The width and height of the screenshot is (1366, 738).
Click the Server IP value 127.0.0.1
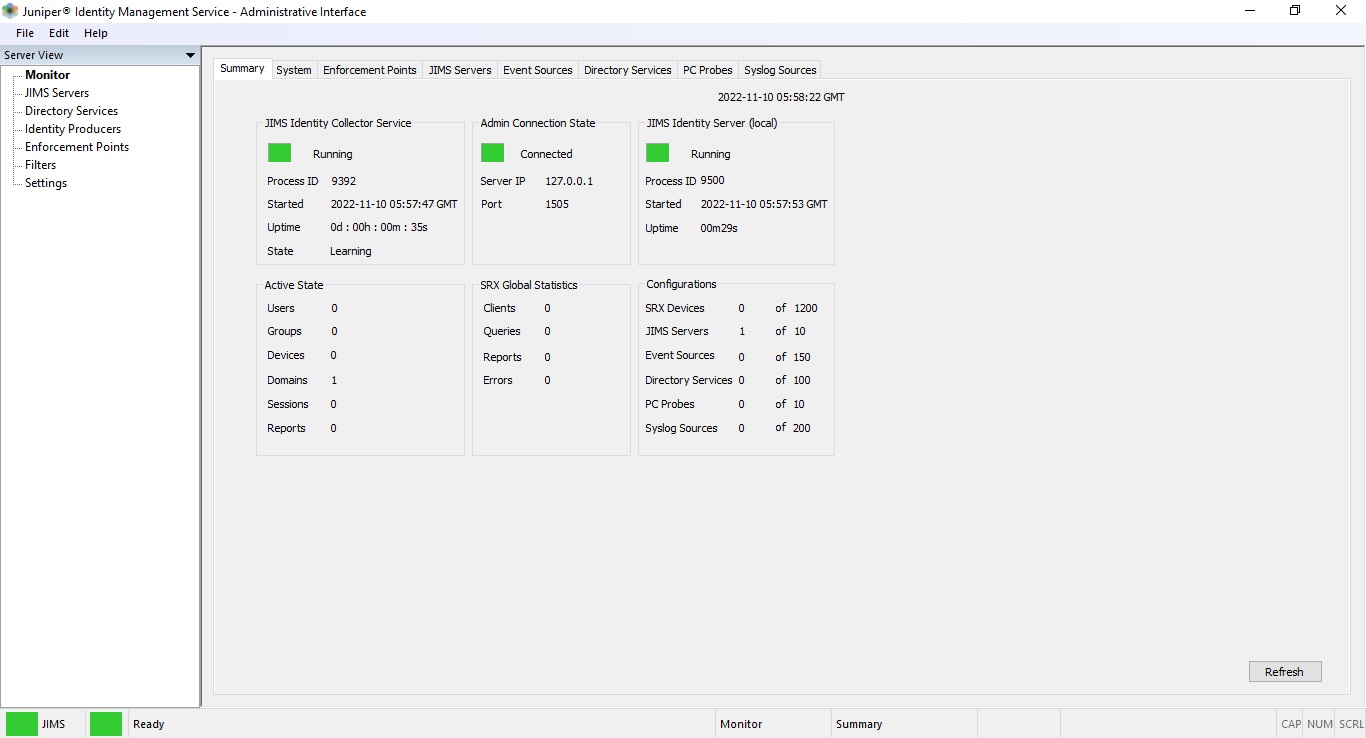[x=569, y=181]
